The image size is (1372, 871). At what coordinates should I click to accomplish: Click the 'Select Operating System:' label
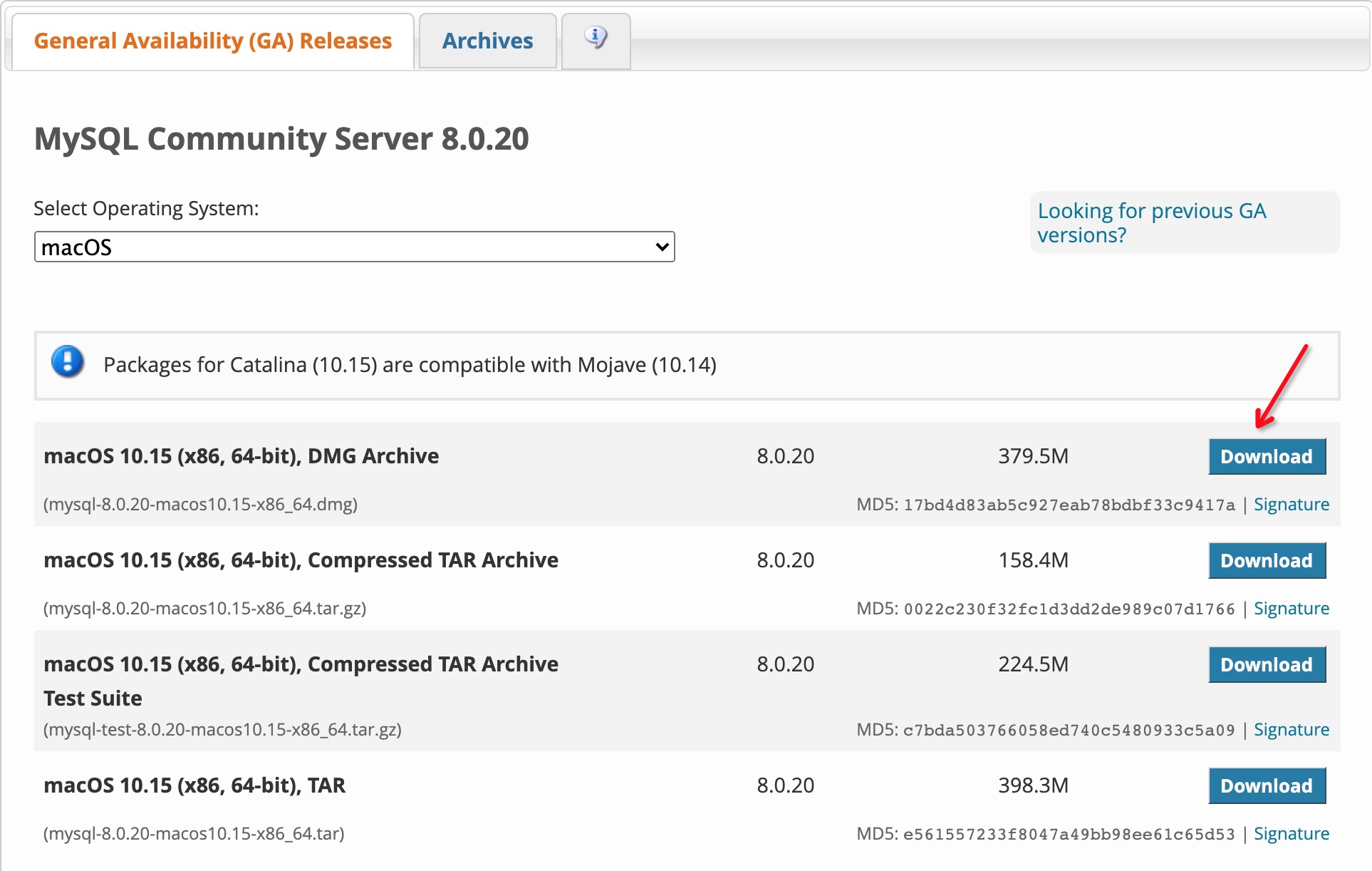pos(146,209)
